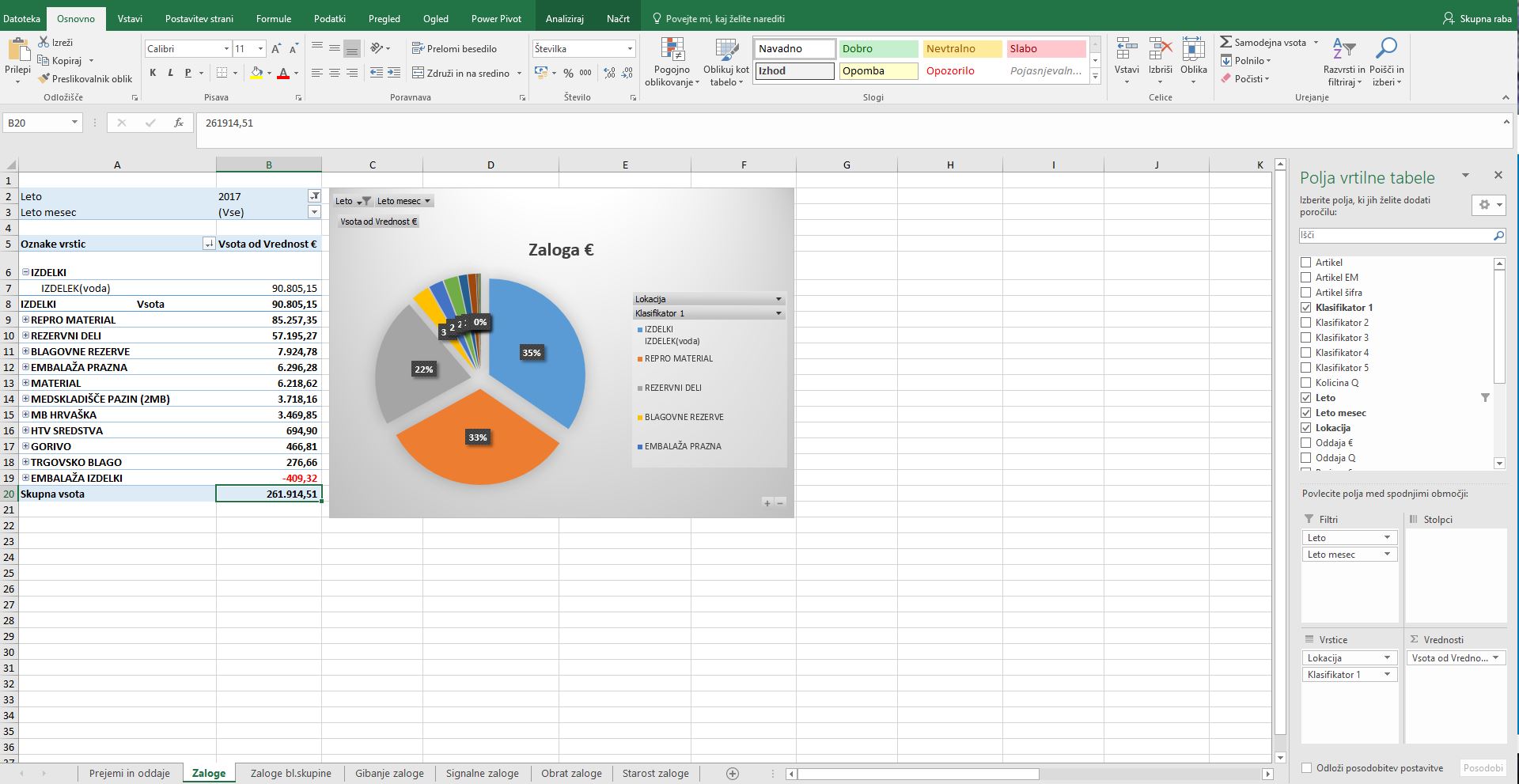1519x784 pixels.
Task: Switch to the Vstavi ribbon tab
Action: point(130,19)
